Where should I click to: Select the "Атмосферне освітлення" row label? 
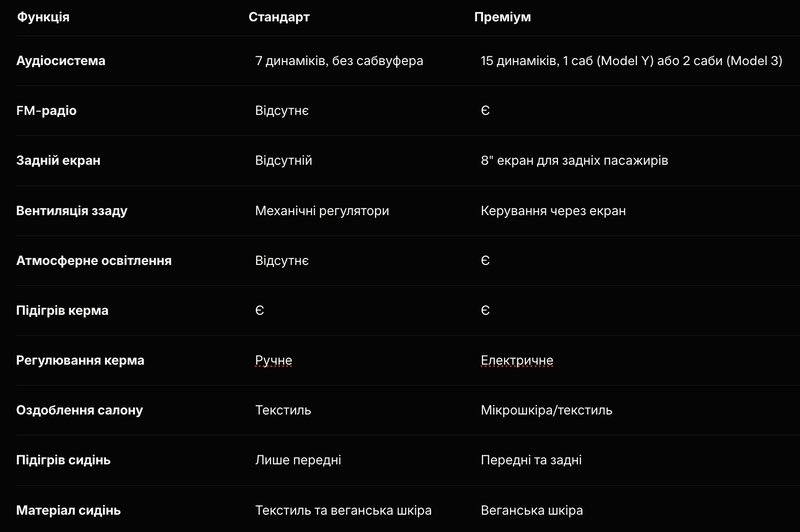94,261
